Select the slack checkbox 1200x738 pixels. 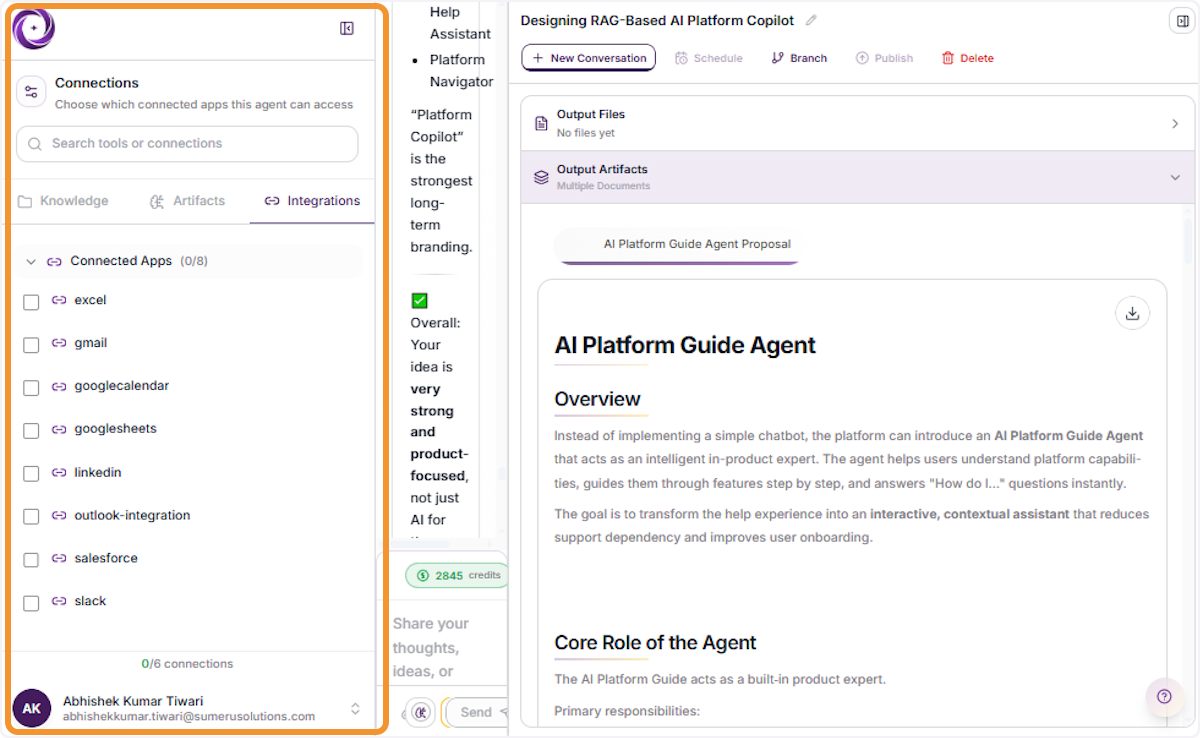pyautogui.click(x=31, y=603)
